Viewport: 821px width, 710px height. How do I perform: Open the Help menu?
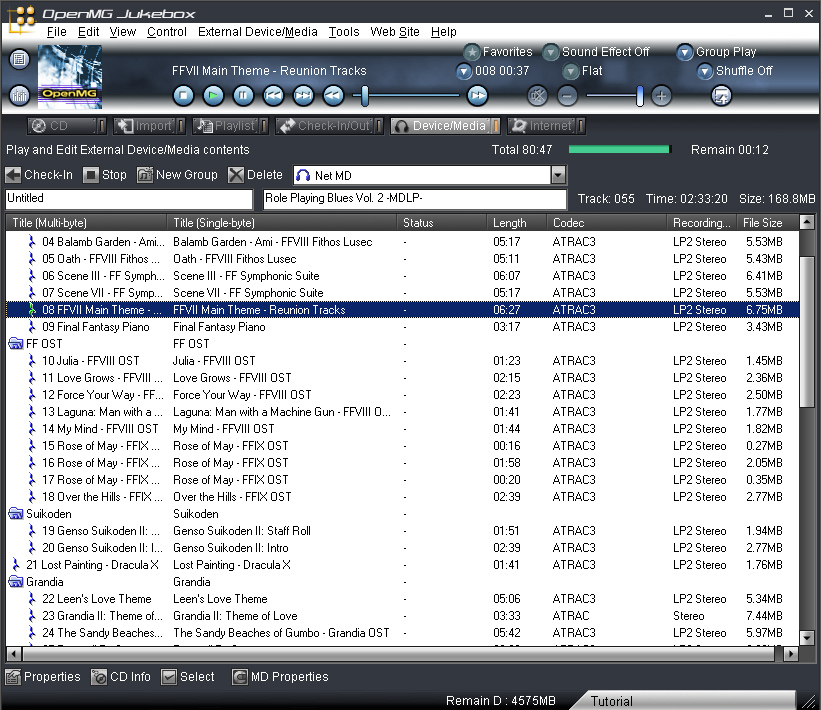[x=444, y=32]
